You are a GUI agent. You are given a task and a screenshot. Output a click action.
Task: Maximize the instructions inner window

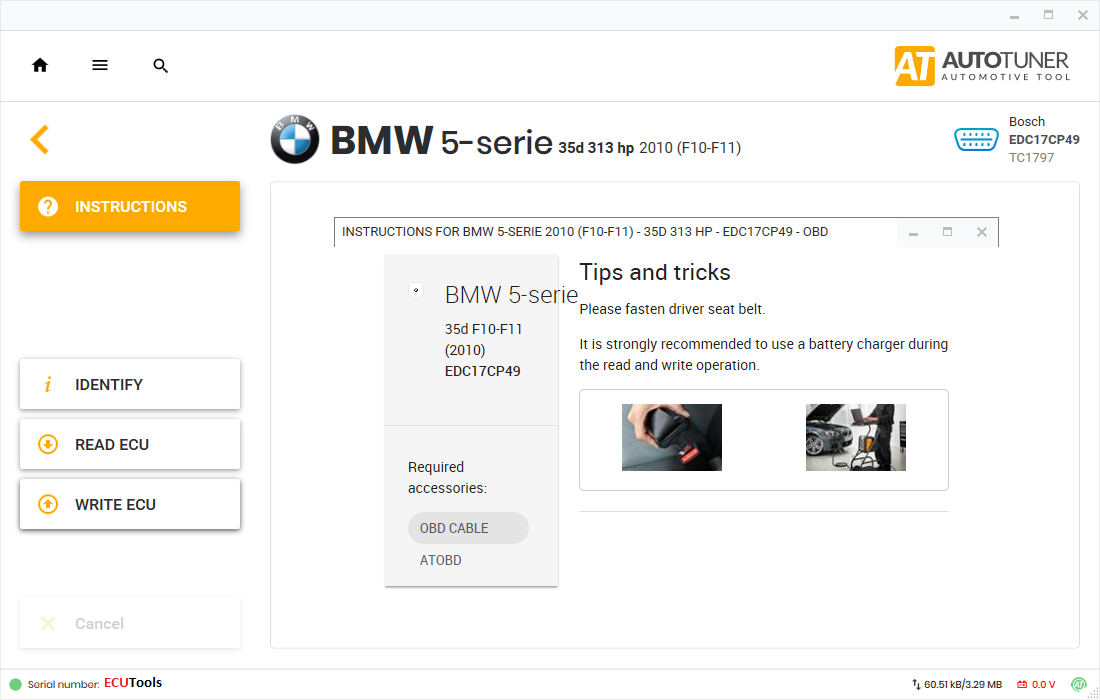(x=947, y=232)
